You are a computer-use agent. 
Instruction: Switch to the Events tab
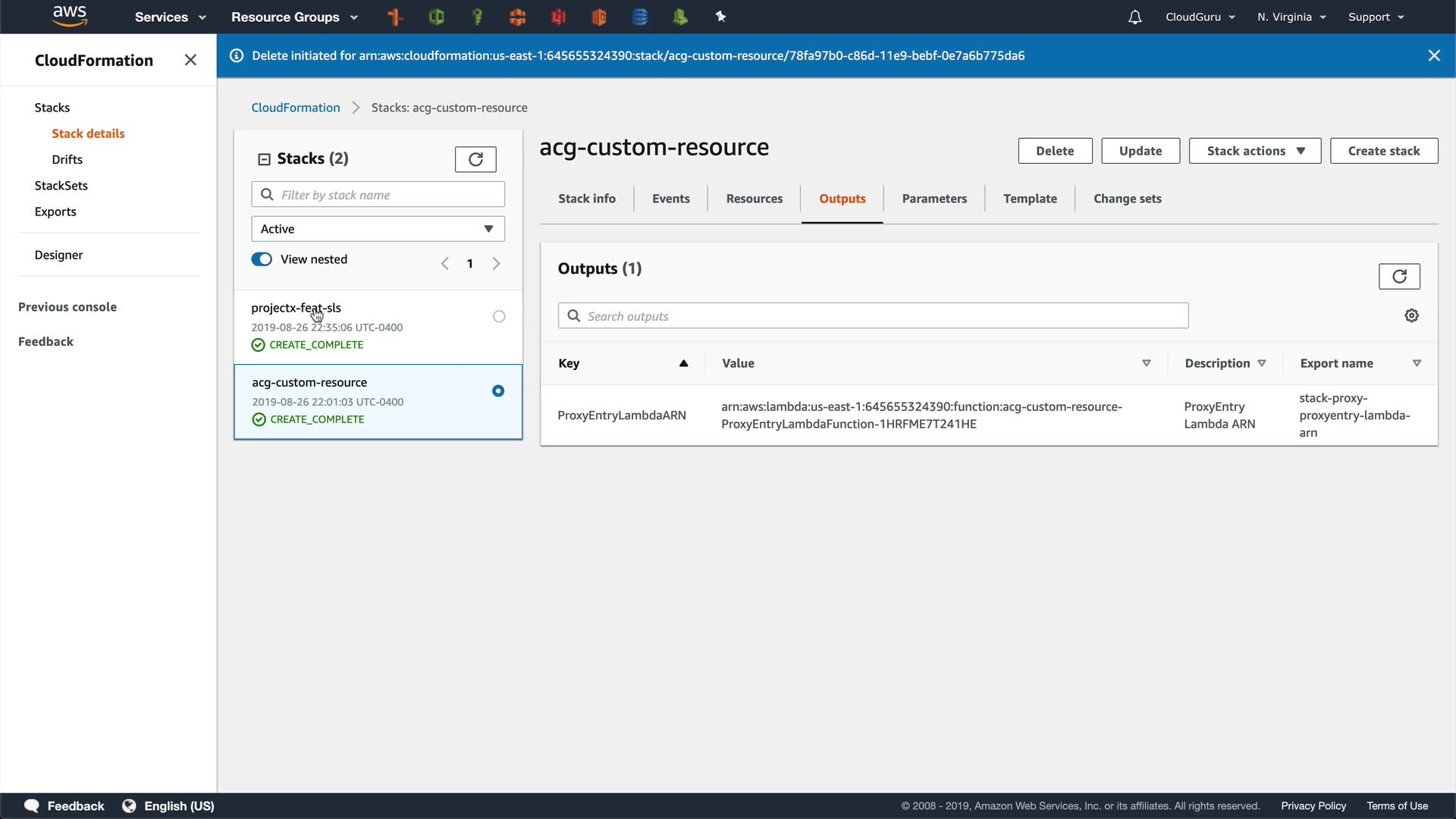click(670, 199)
